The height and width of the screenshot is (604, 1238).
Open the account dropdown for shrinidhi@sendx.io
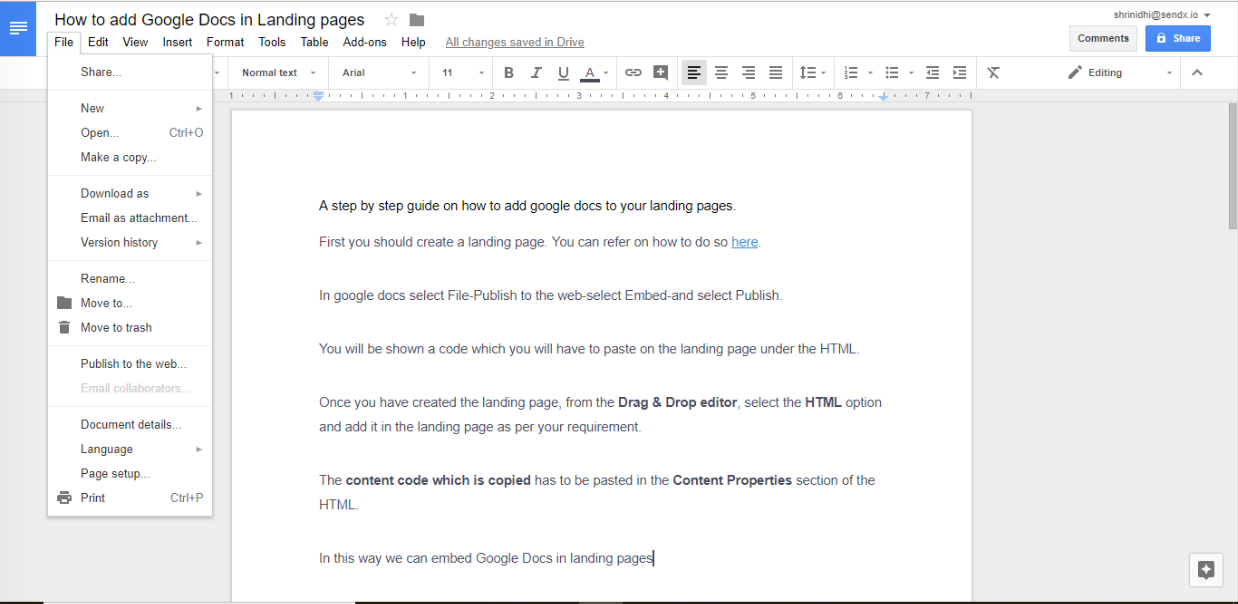1162,15
